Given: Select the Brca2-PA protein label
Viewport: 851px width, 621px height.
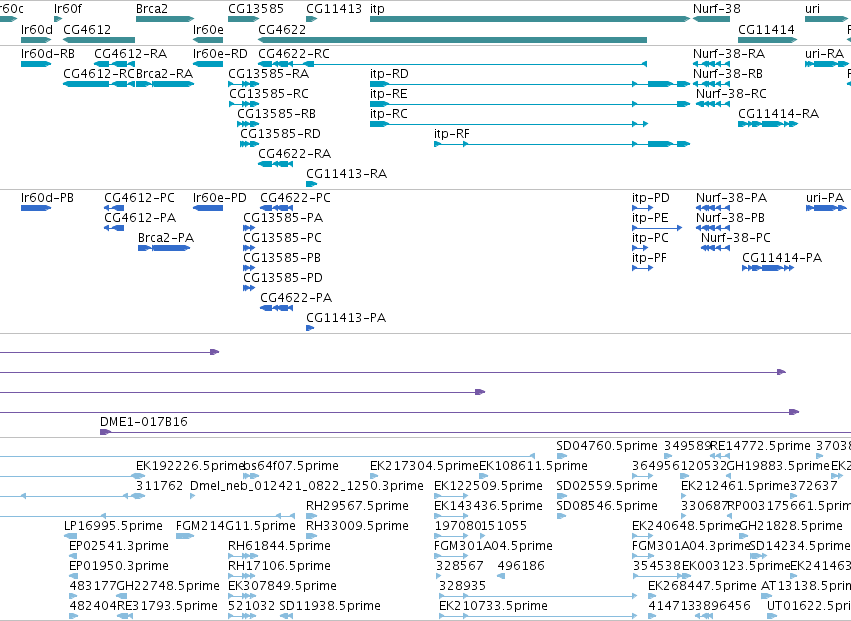Looking at the screenshot, I should [166, 238].
